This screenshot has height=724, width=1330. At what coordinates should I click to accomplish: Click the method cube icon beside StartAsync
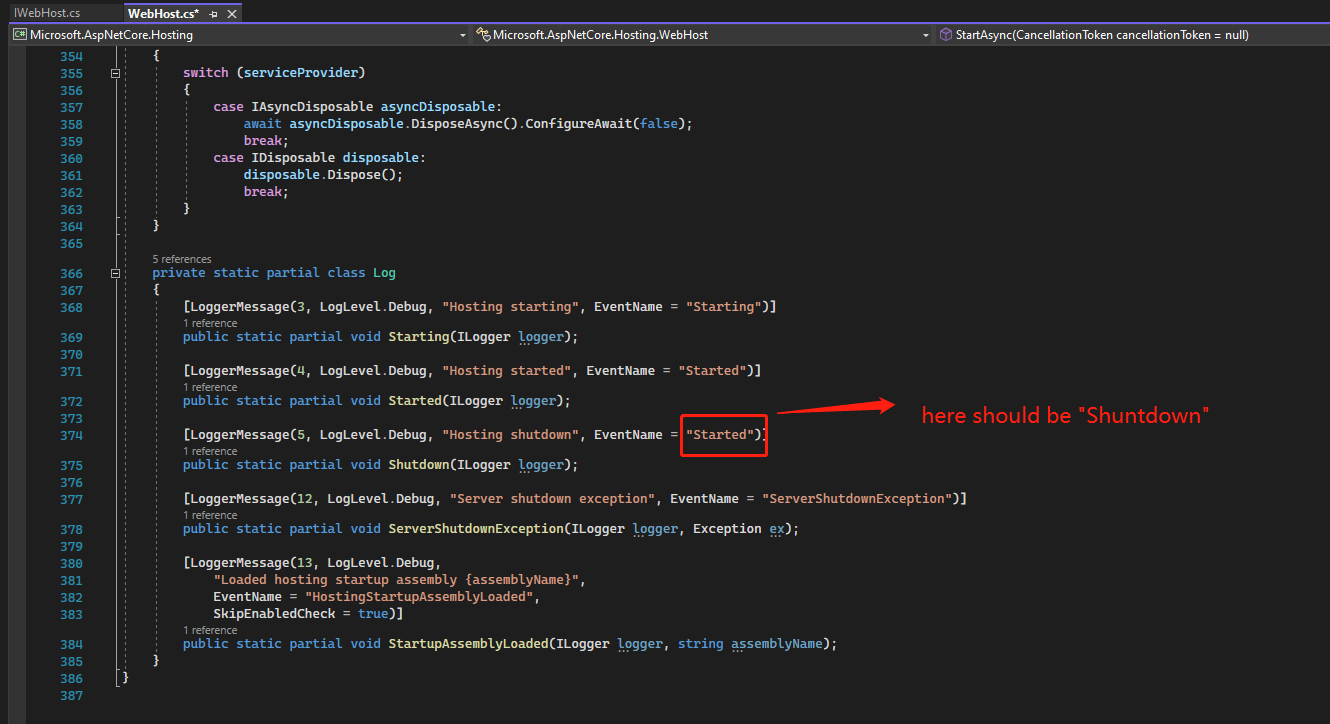click(945, 35)
